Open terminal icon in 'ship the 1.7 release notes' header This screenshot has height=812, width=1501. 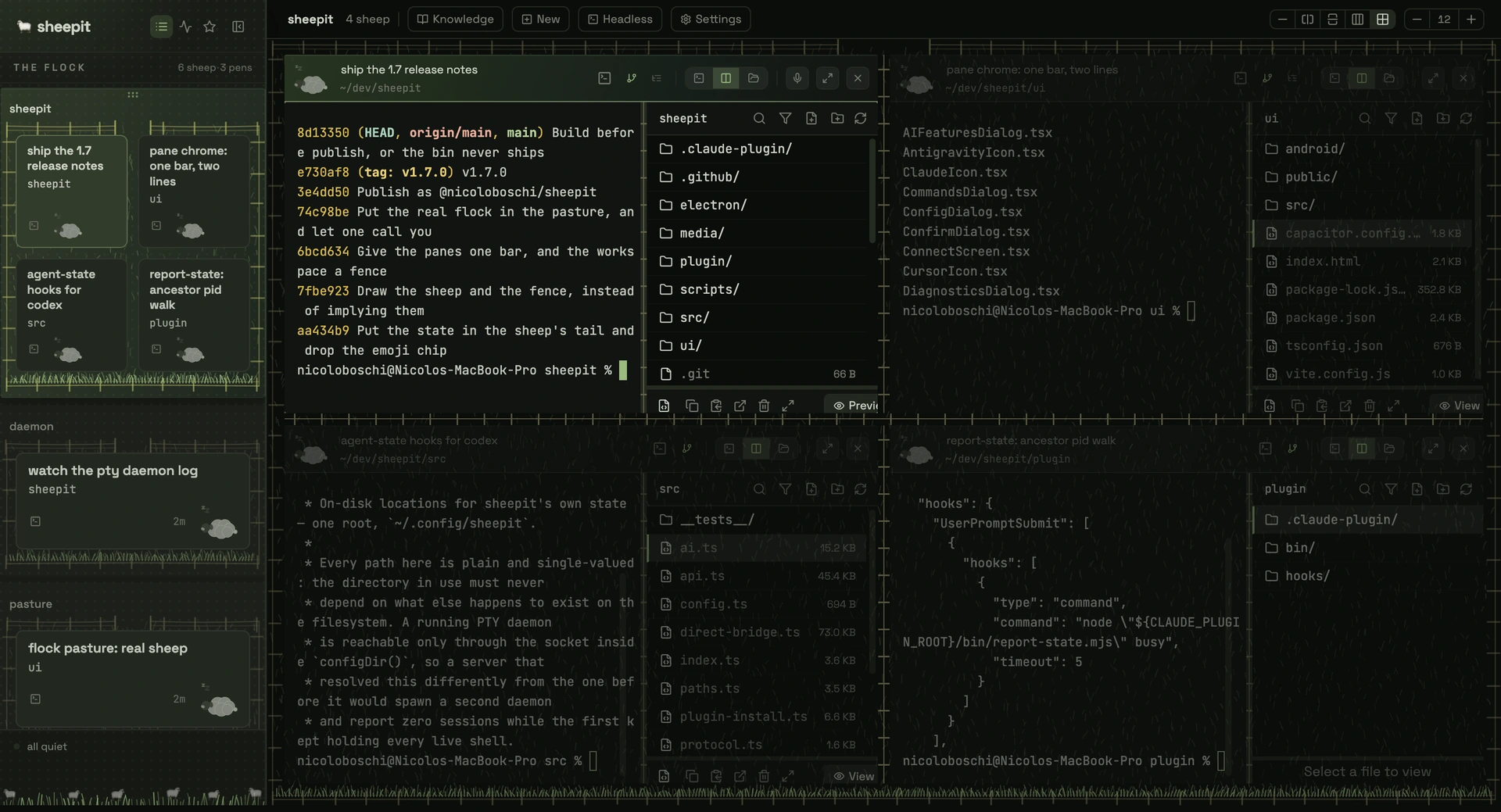(x=604, y=78)
